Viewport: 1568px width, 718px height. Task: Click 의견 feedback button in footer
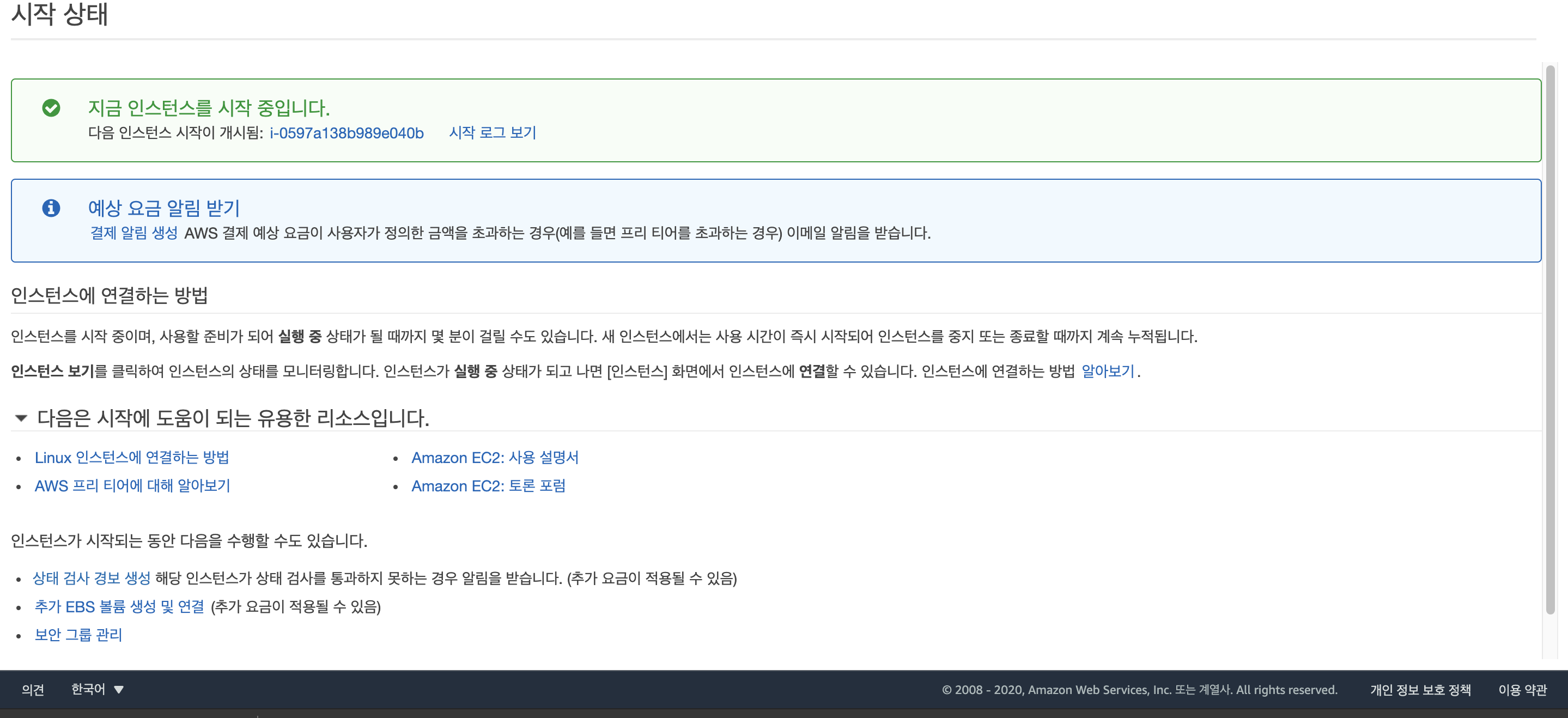click(33, 690)
